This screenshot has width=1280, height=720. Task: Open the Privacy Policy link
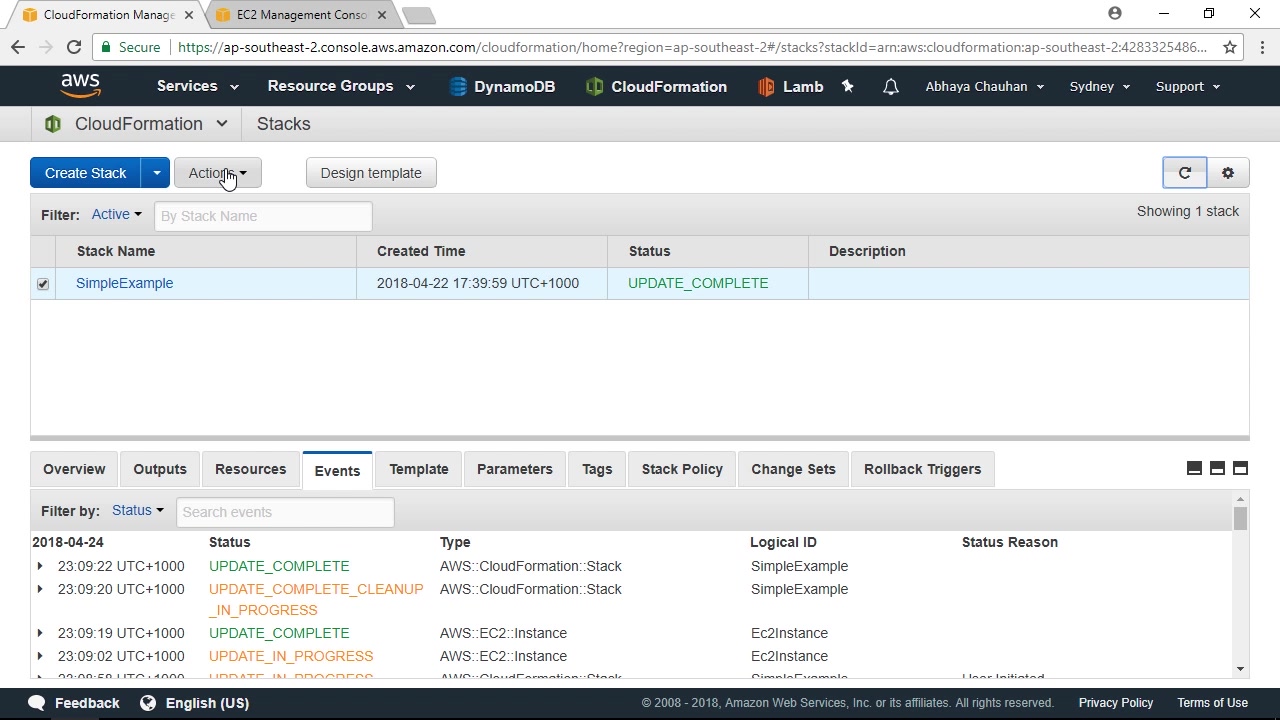pyautogui.click(x=1116, y=703)
